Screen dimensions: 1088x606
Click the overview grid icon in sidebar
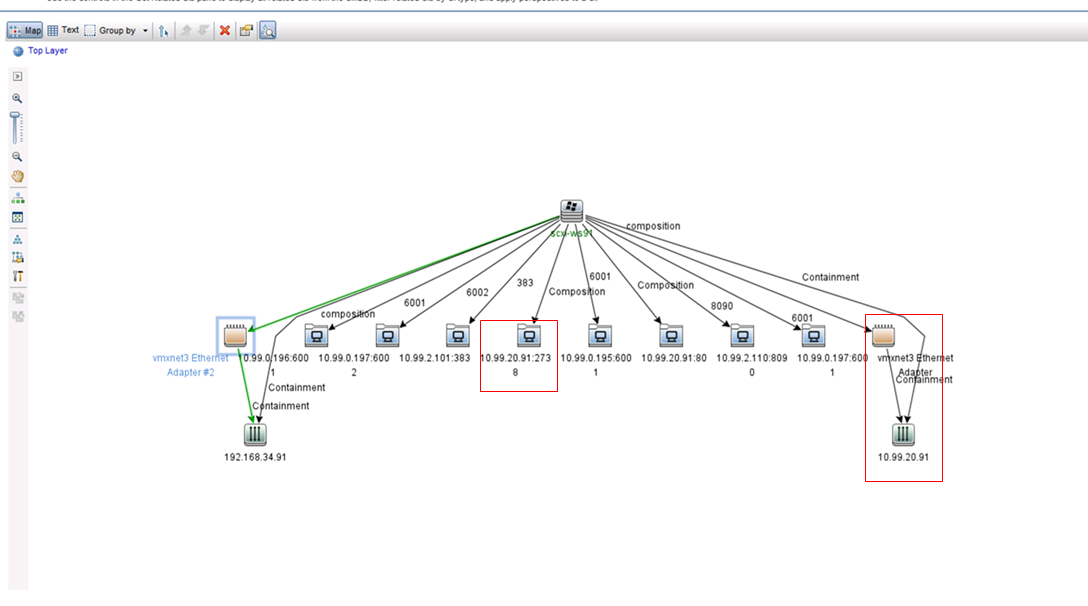[17, 217]
